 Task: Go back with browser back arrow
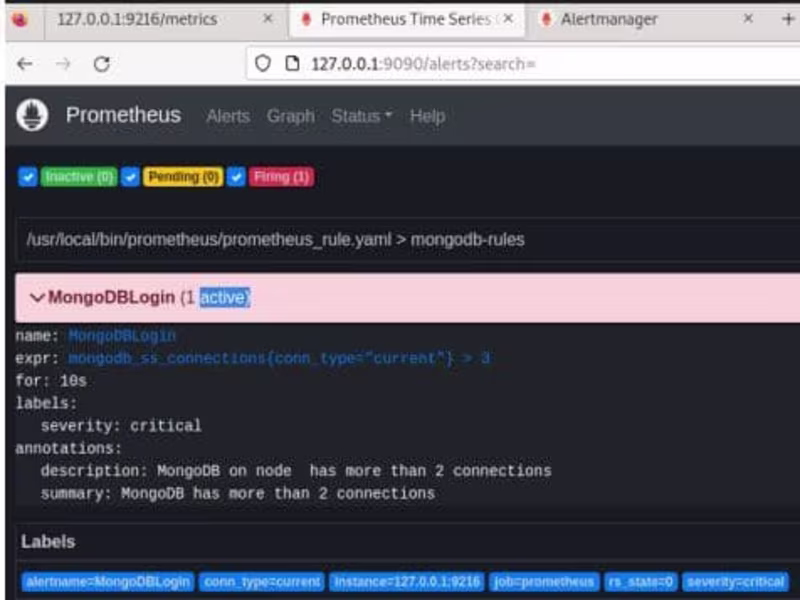24,64
